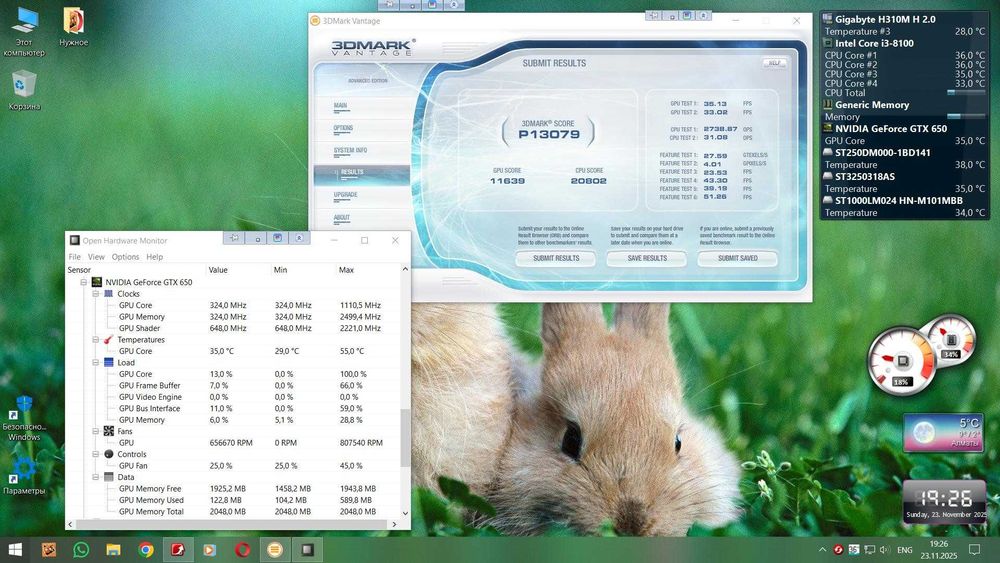The image size is (1000, 563).
Task: Collapse the Temperatures tree node
Action: click(x=96, y=339)
